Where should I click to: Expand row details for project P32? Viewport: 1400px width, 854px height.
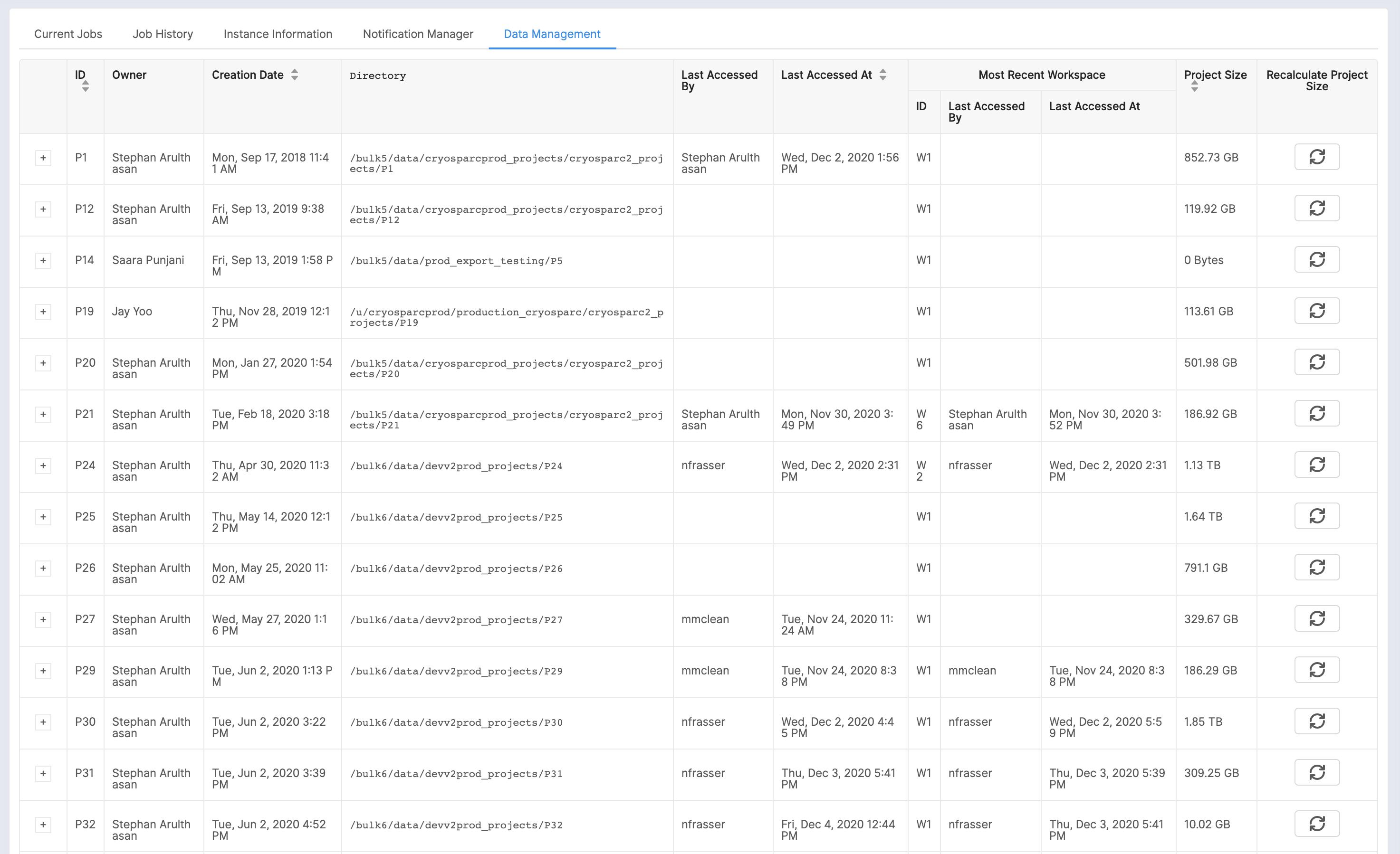(x=43, y=825)
